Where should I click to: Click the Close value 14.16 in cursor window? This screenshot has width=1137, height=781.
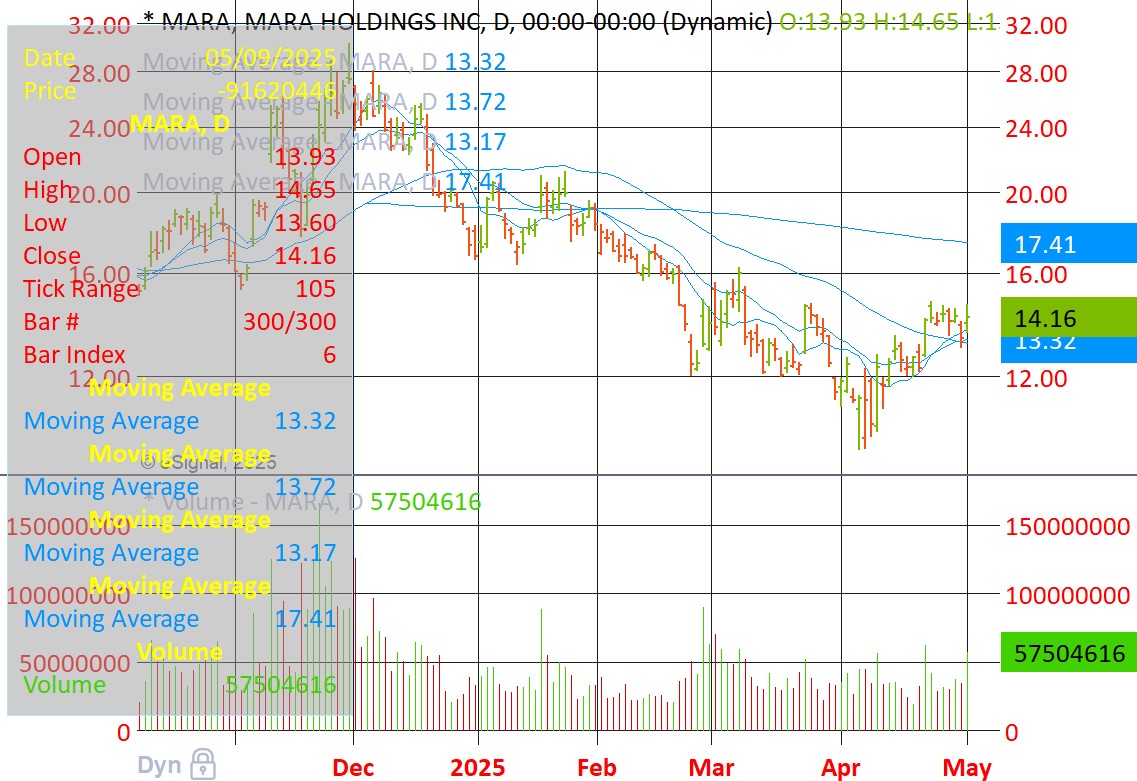pos(305,255)
